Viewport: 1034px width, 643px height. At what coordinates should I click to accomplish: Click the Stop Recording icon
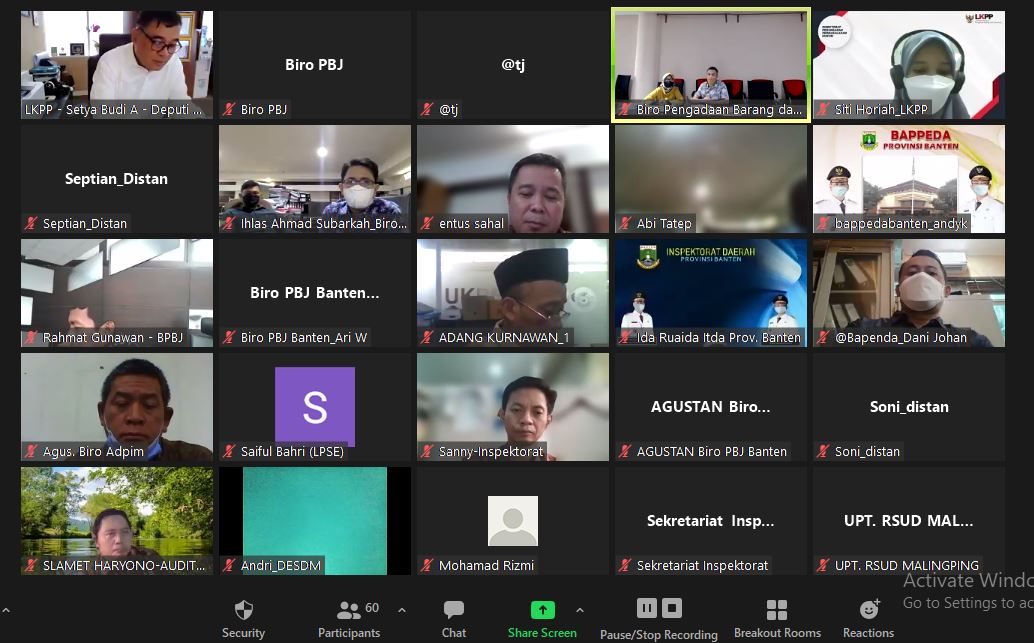[671, 607]
